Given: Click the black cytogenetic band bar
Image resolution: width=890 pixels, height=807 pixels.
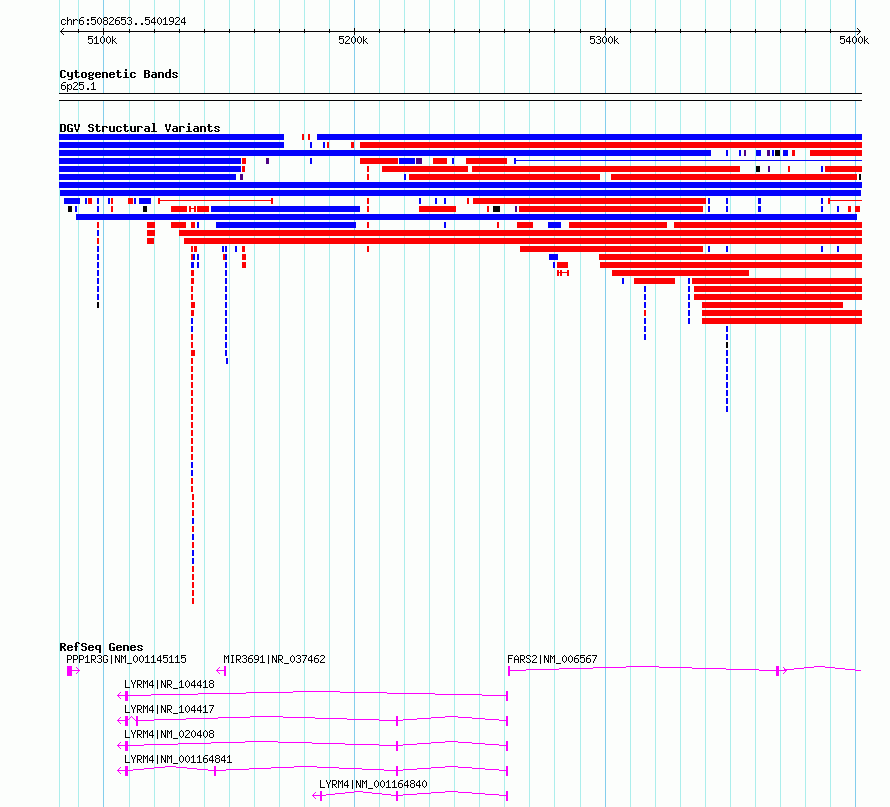Looking at the screenshot, I should click(x=460, y=97).
